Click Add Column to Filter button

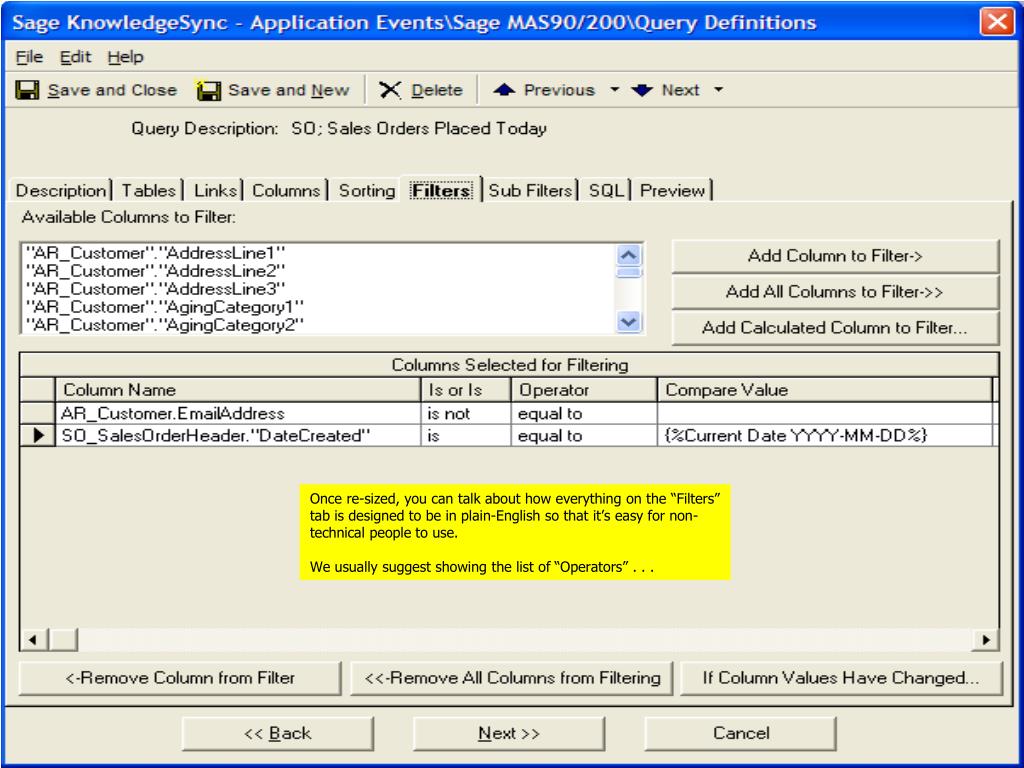835,255
